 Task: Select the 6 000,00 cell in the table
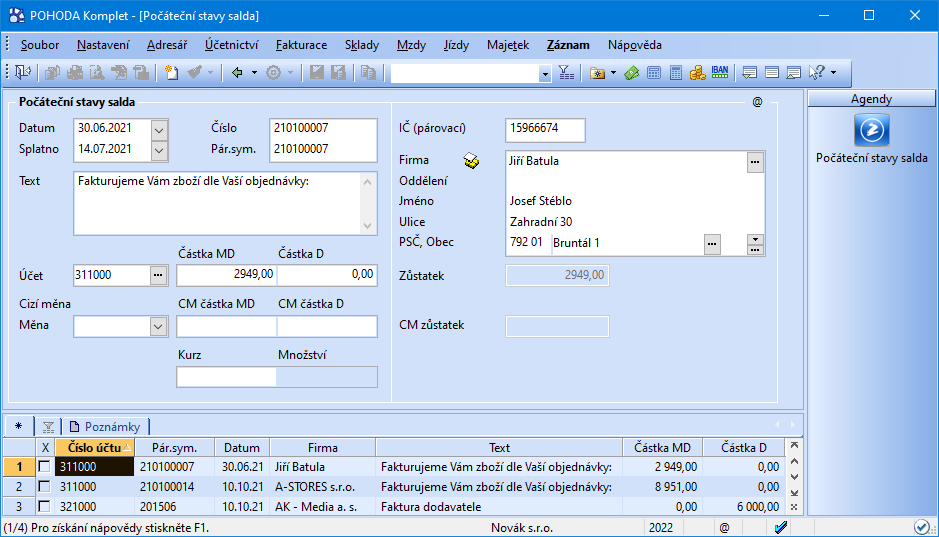743,506
